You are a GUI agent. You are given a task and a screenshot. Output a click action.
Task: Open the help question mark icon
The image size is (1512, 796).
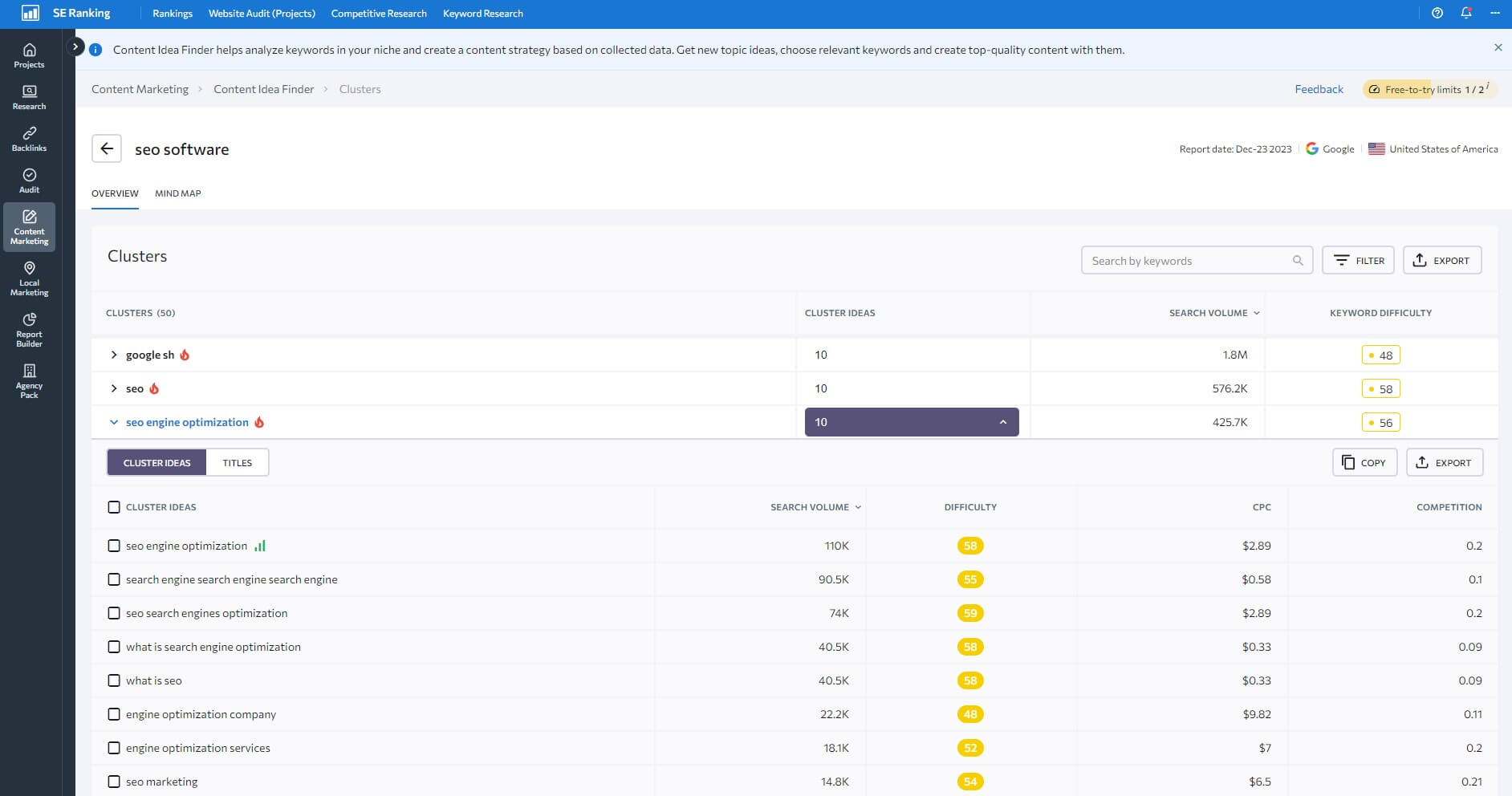[x=1437, y=13]
